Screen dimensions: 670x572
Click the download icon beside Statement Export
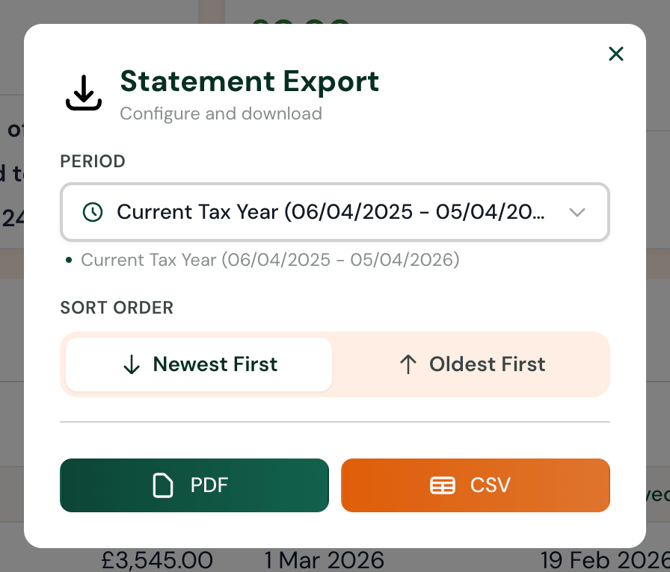click(84, 93)
